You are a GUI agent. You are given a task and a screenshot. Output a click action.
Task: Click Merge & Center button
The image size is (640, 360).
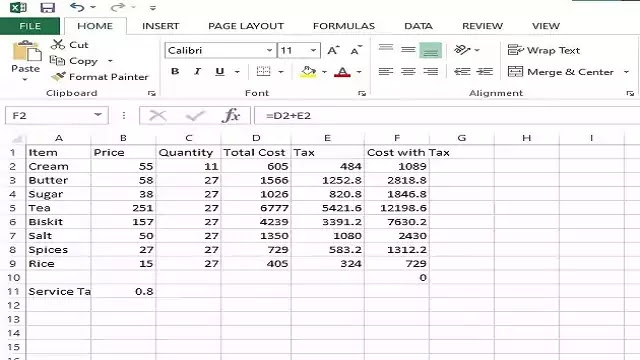(561, 72)
